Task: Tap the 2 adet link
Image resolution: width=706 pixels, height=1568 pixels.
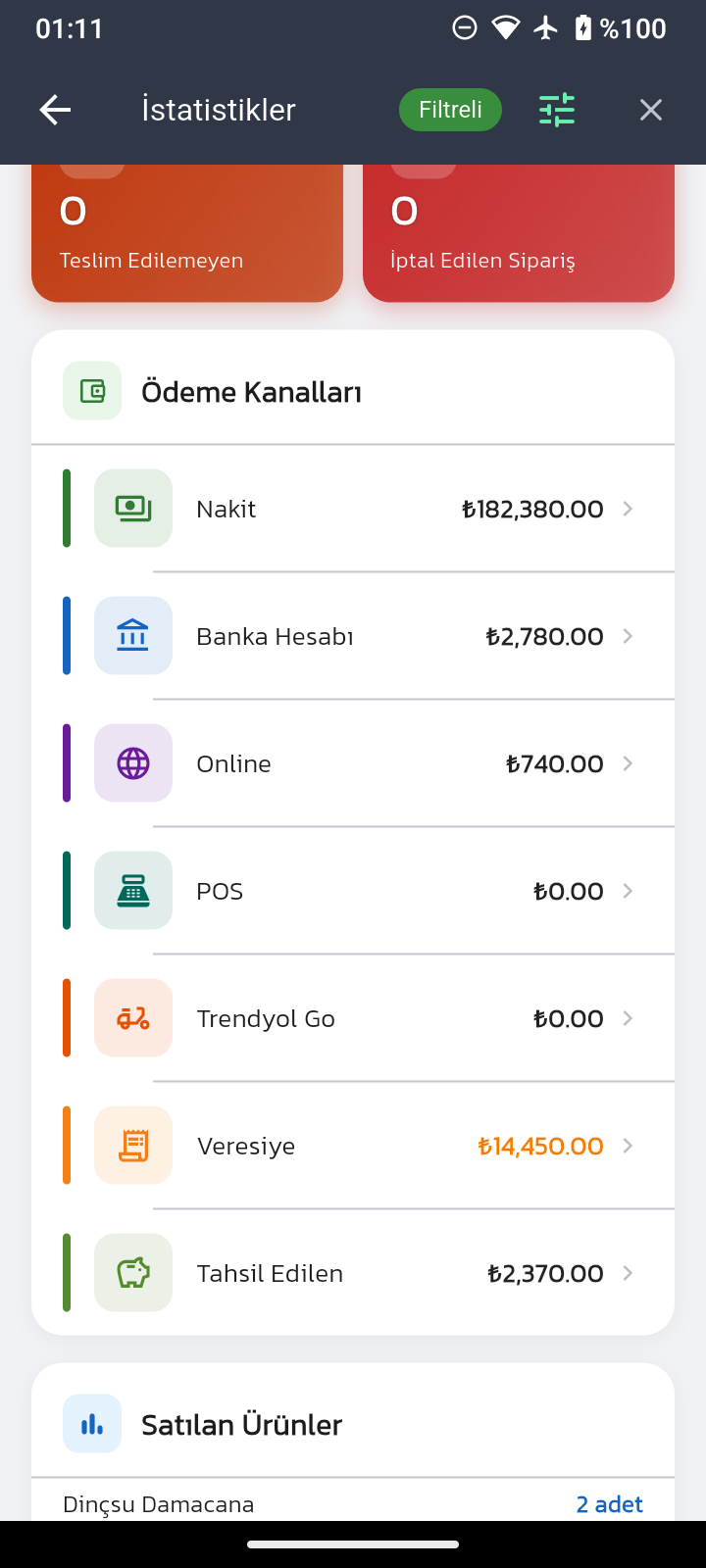Action: pos(609,1504)
